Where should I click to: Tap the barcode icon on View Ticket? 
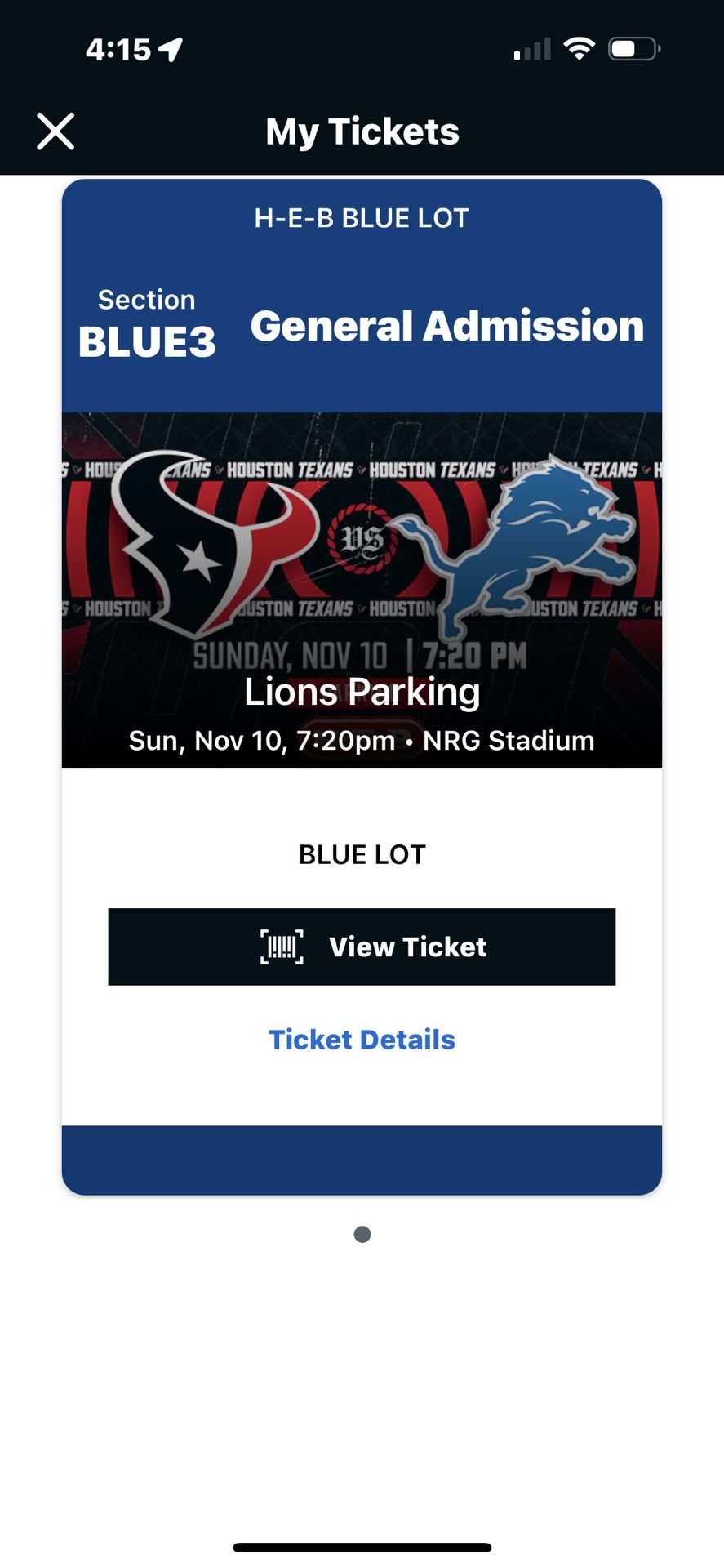(282, 947)
